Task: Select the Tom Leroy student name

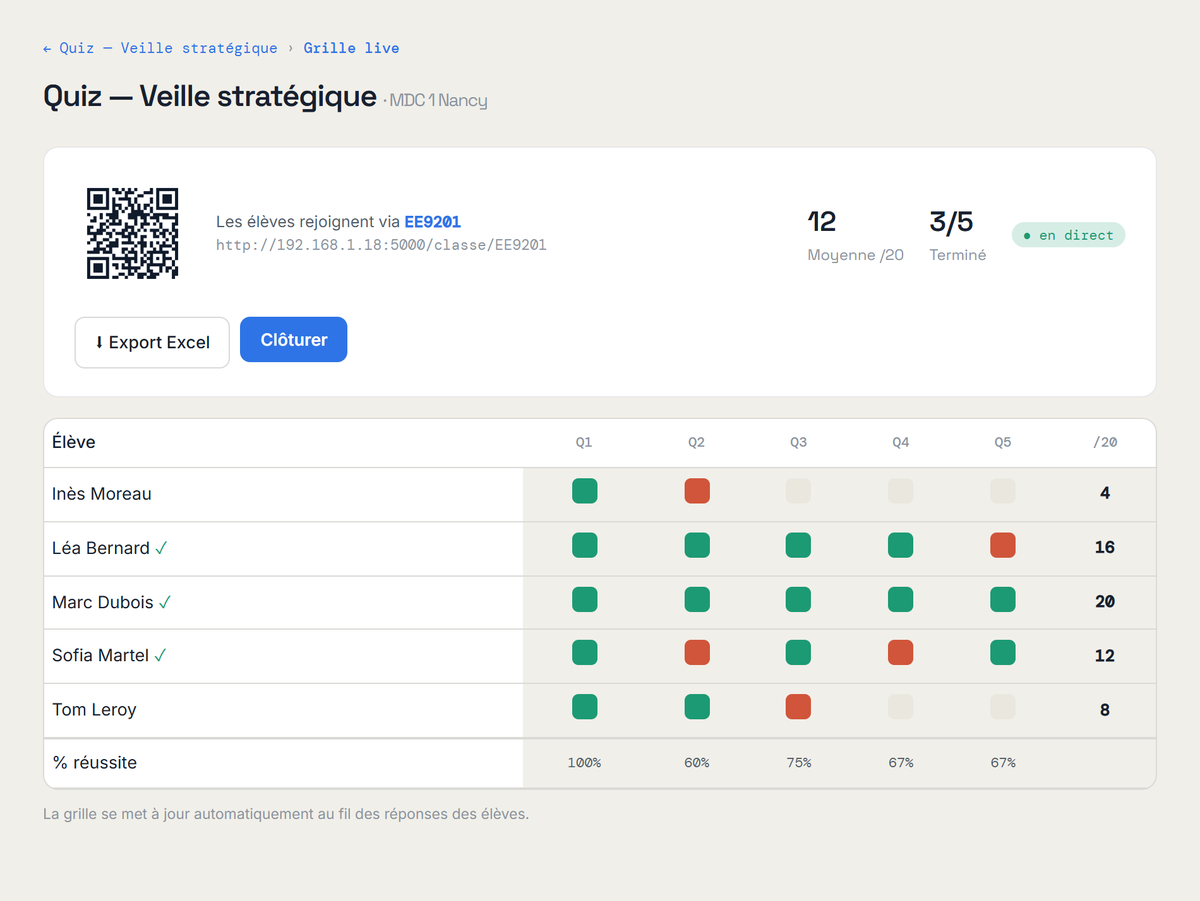Action: coord(94,710)
